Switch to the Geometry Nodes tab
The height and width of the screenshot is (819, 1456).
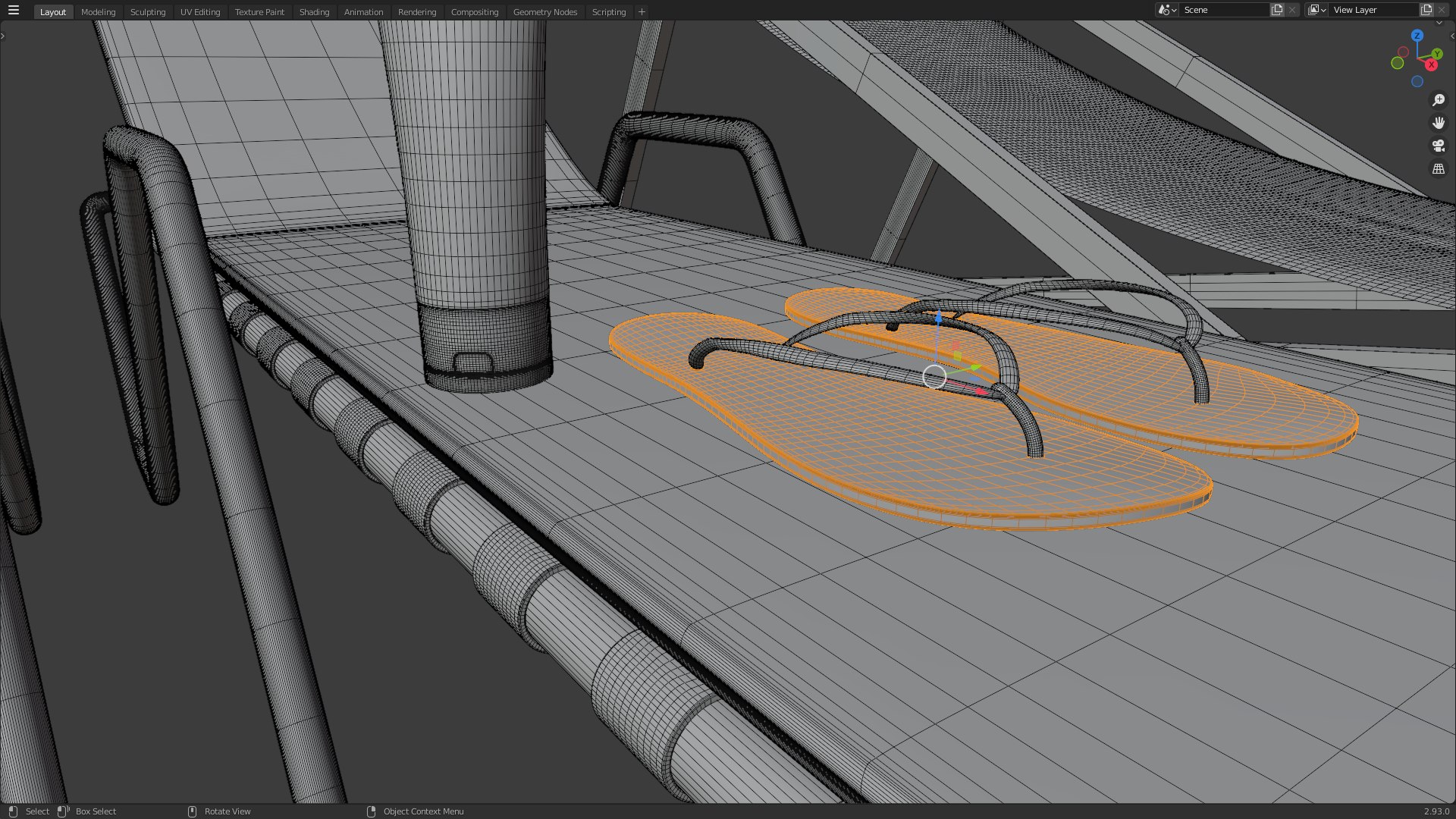tap(544, 12)
